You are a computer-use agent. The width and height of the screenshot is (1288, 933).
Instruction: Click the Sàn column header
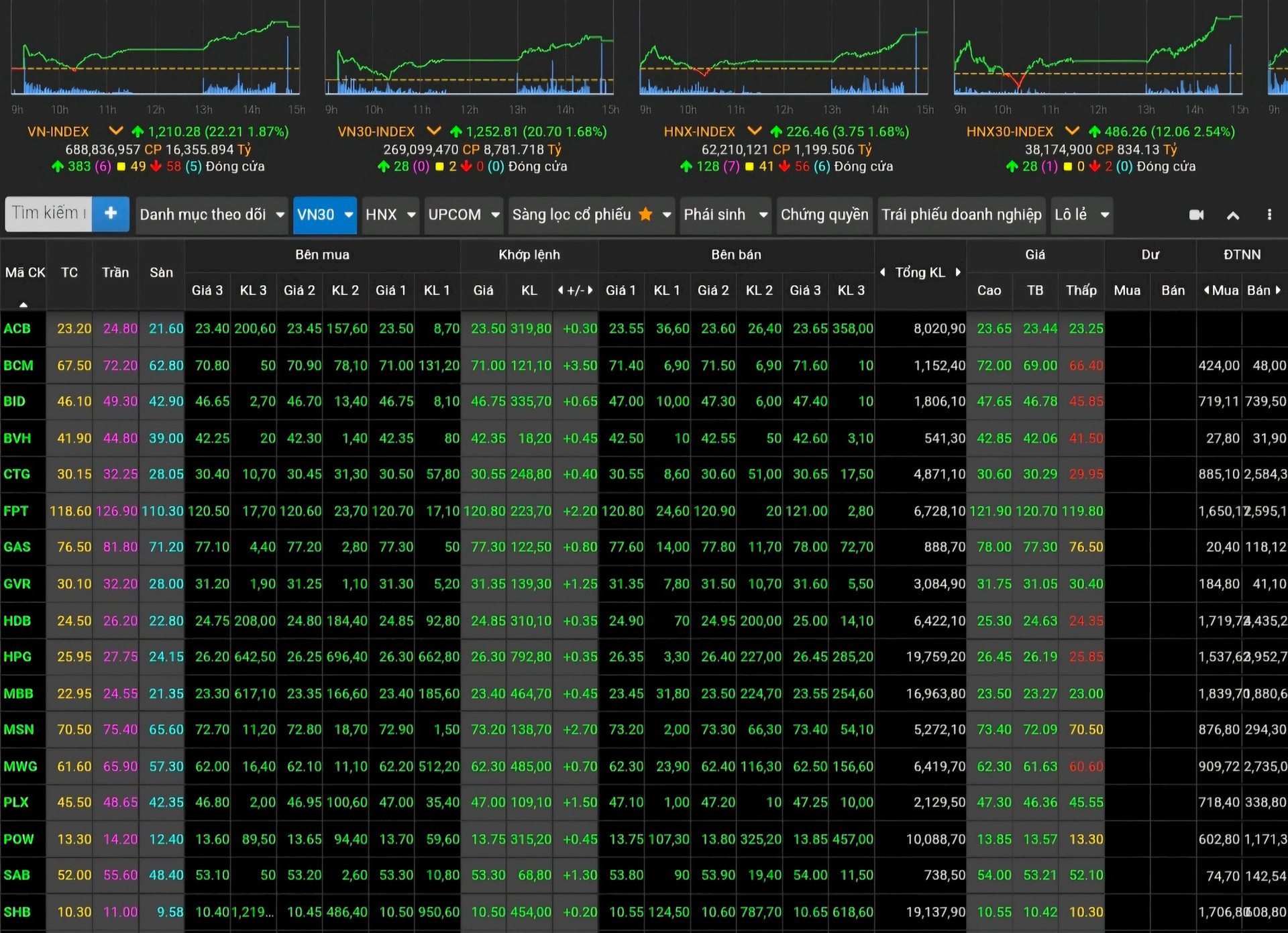(x=162, y=272)
